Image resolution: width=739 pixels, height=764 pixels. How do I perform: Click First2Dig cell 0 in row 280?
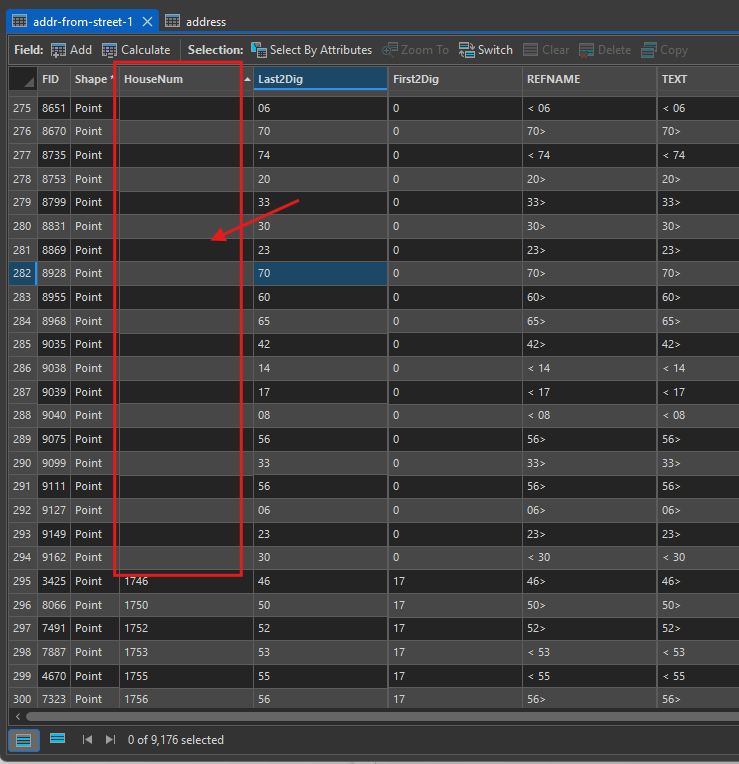(x=455, y=227)
